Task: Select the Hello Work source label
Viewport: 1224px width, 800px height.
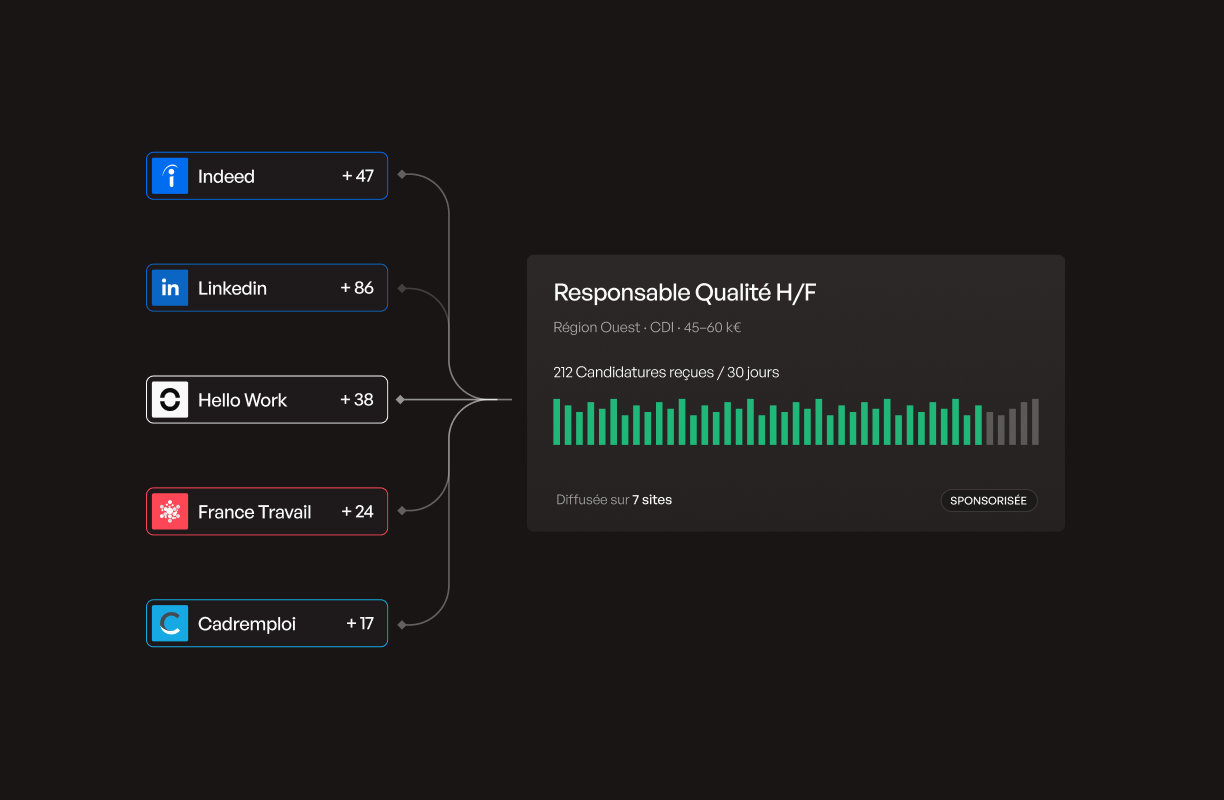Action: (x=242, y=400)
